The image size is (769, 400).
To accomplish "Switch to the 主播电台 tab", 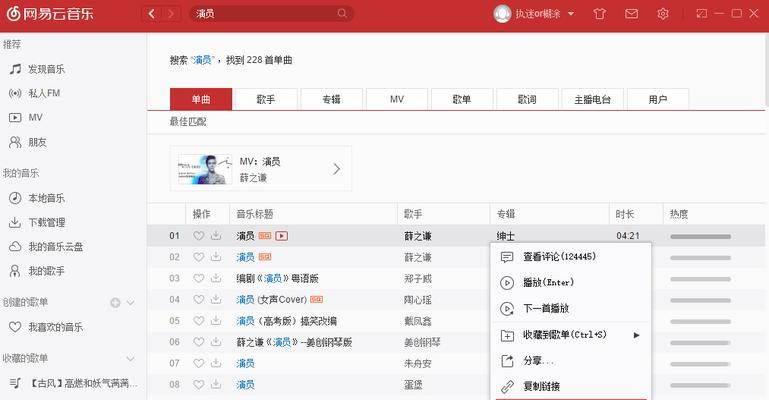I will click(x=592, y=100).
